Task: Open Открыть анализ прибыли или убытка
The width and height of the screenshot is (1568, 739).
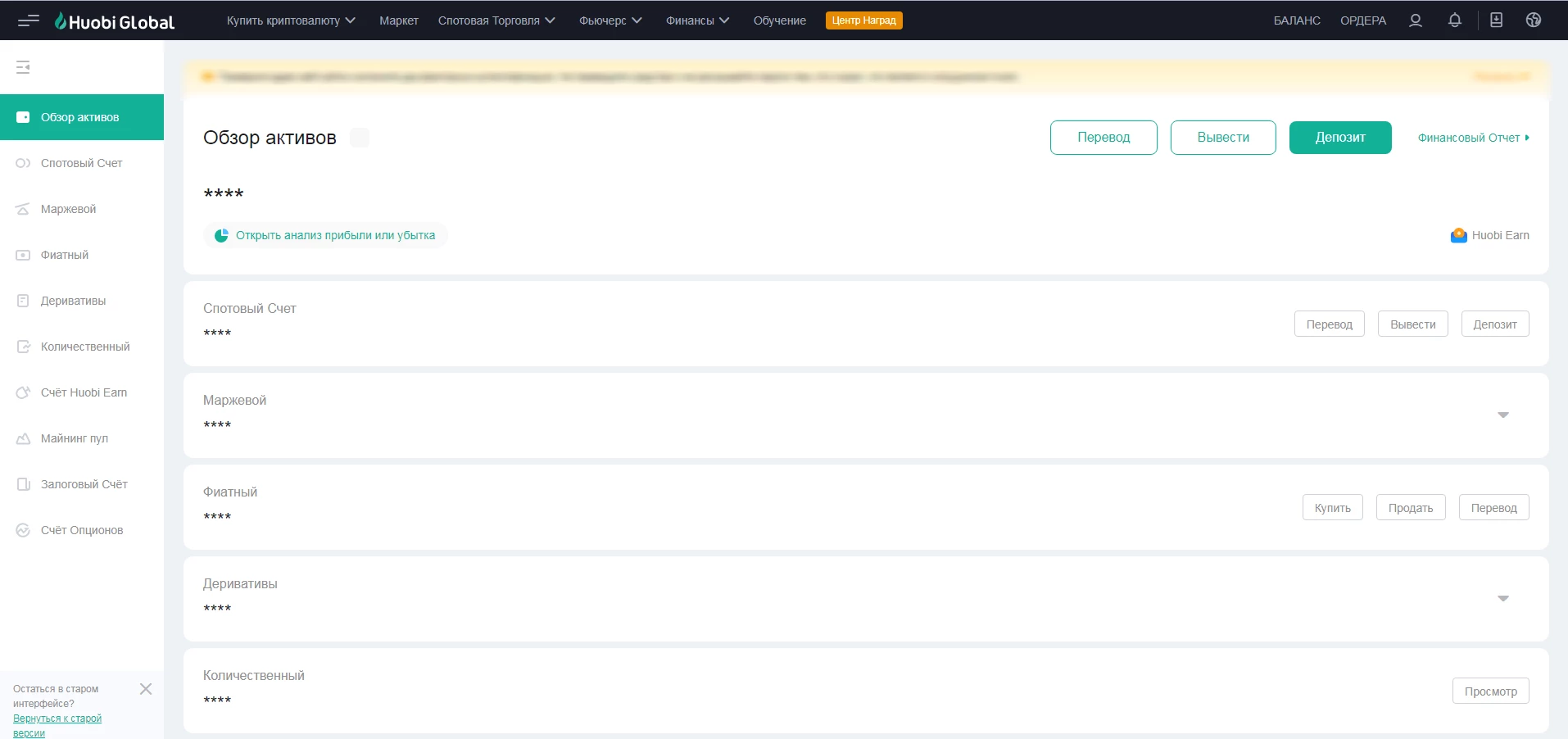Action: point(325,235)
